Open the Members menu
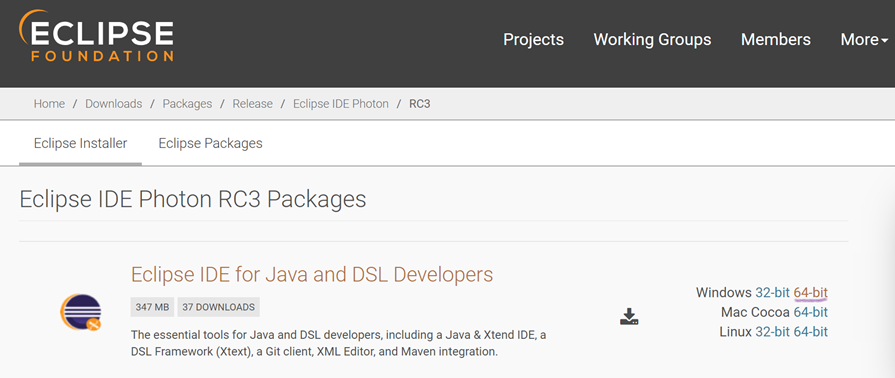The height and width of the screenshot is (378, 895). [x=776, y=39]
